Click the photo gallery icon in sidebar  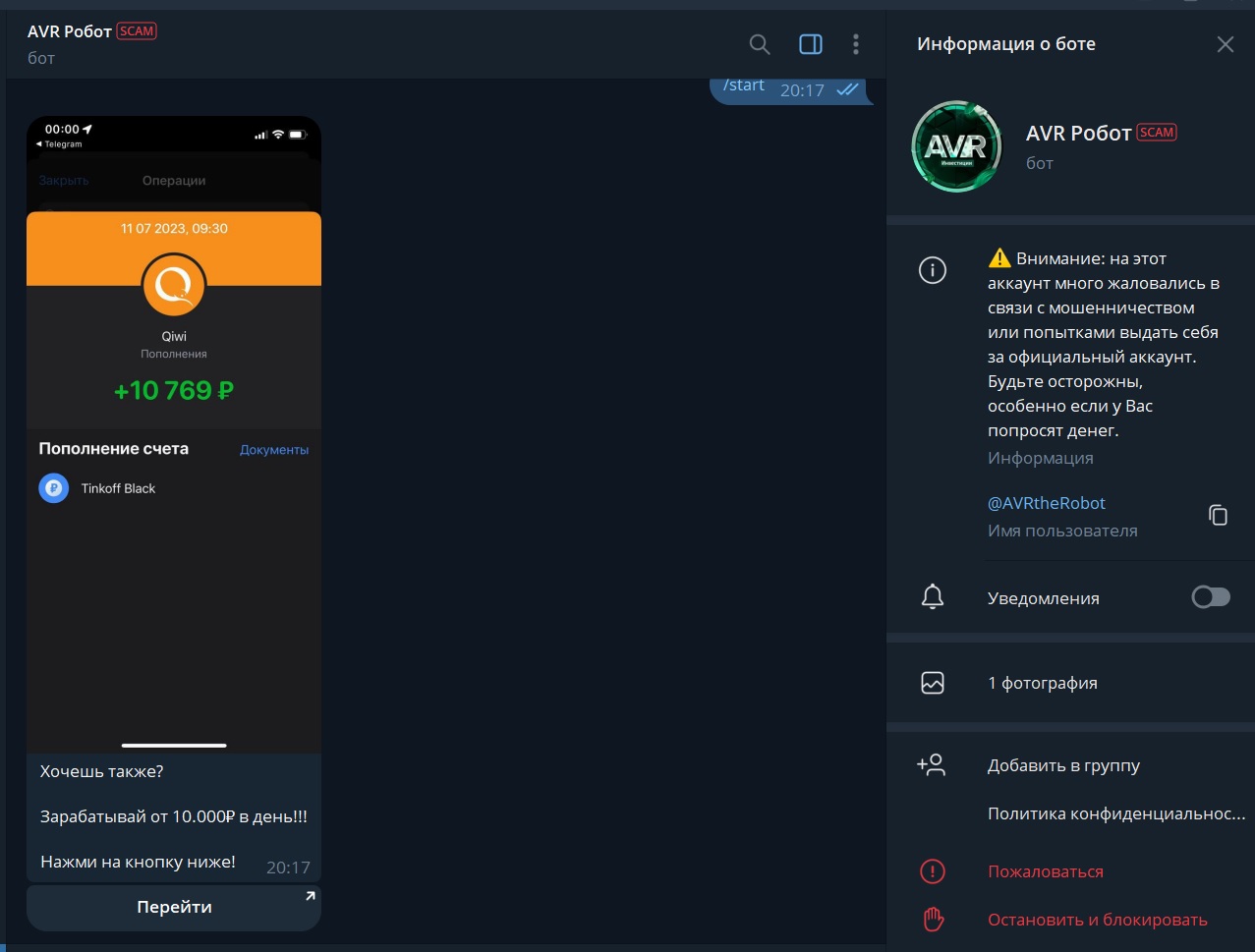pos(932,683)
